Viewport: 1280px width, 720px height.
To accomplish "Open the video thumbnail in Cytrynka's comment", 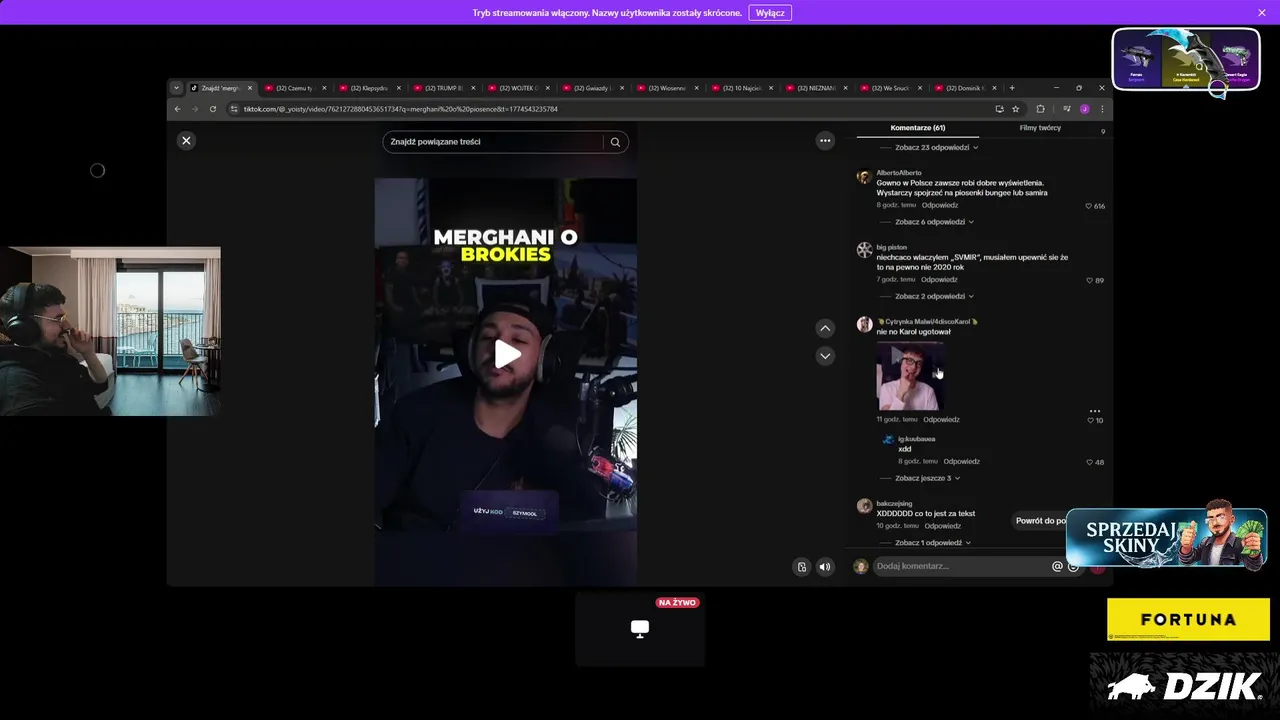I will coord(910,377).
